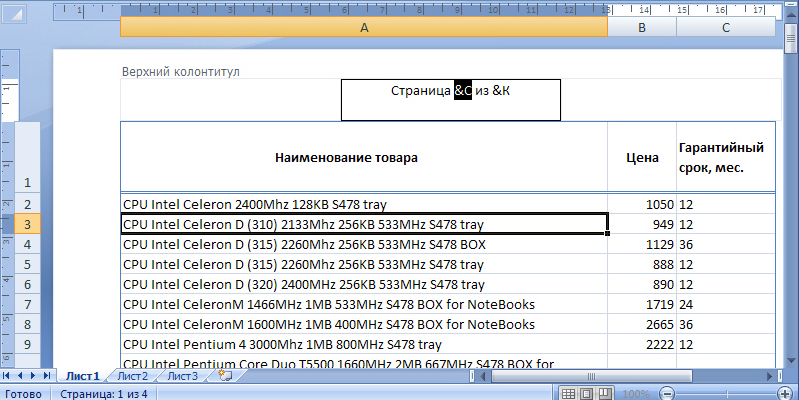Select price cell 2222

click(642, 344)
